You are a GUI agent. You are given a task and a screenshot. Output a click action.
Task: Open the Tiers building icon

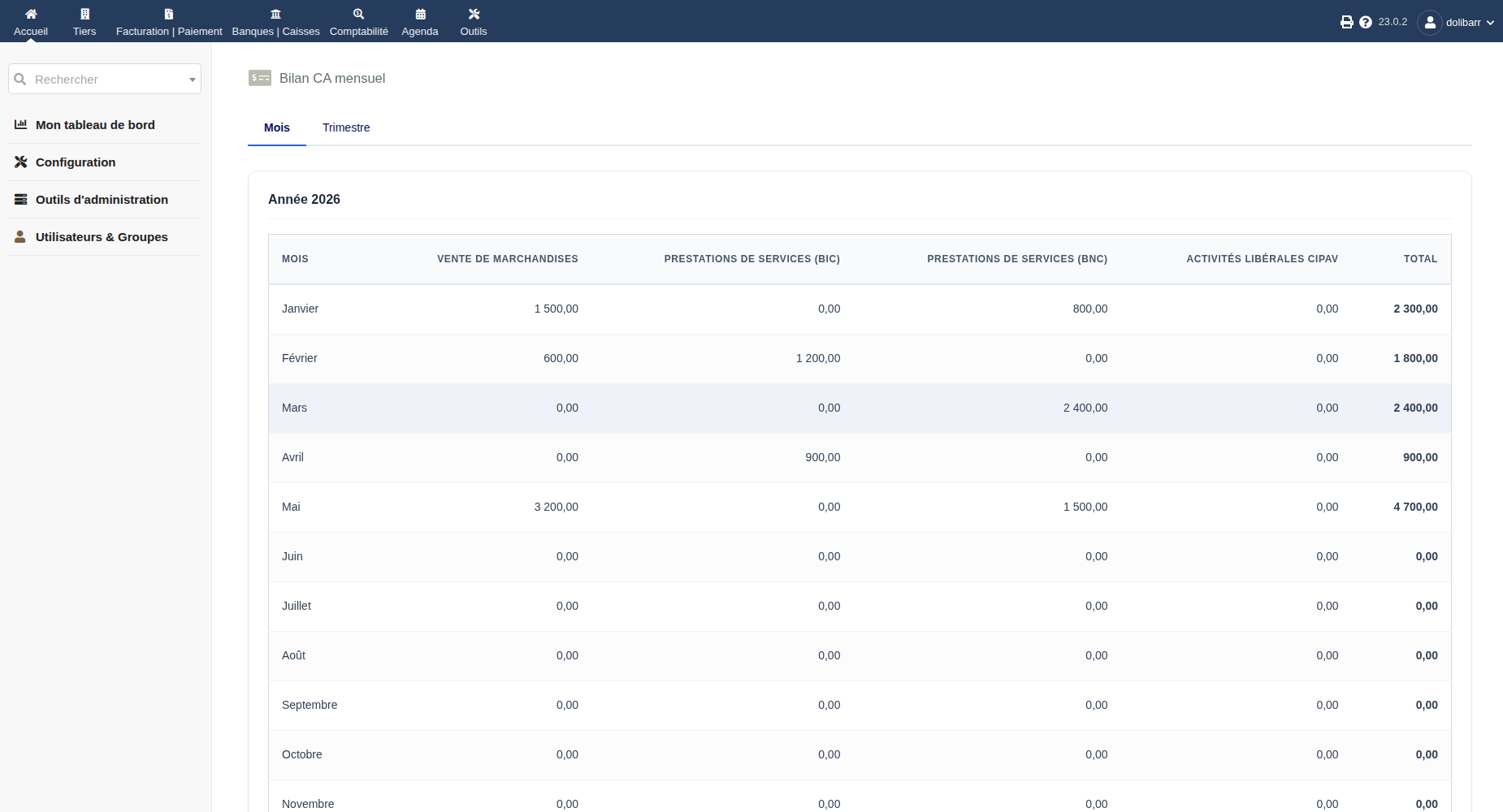(84, 14)
